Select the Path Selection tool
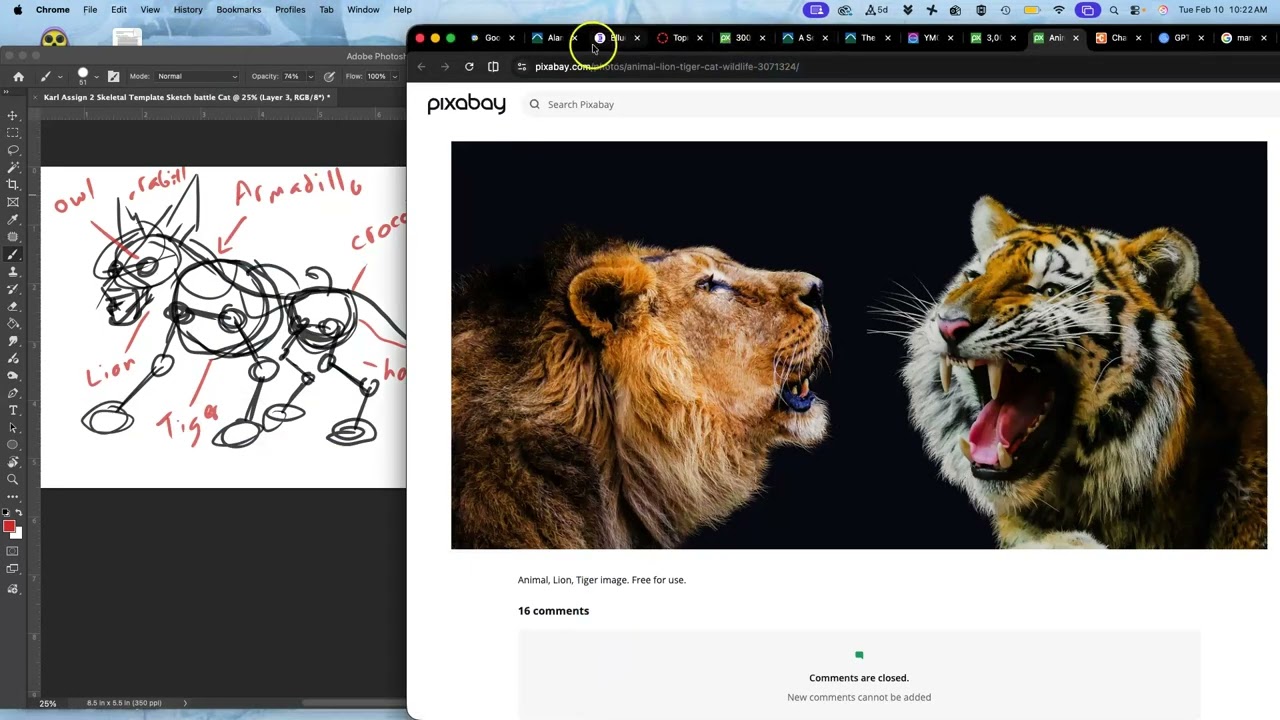Screen dimensions: 1280x720 (x=13, y=428)
